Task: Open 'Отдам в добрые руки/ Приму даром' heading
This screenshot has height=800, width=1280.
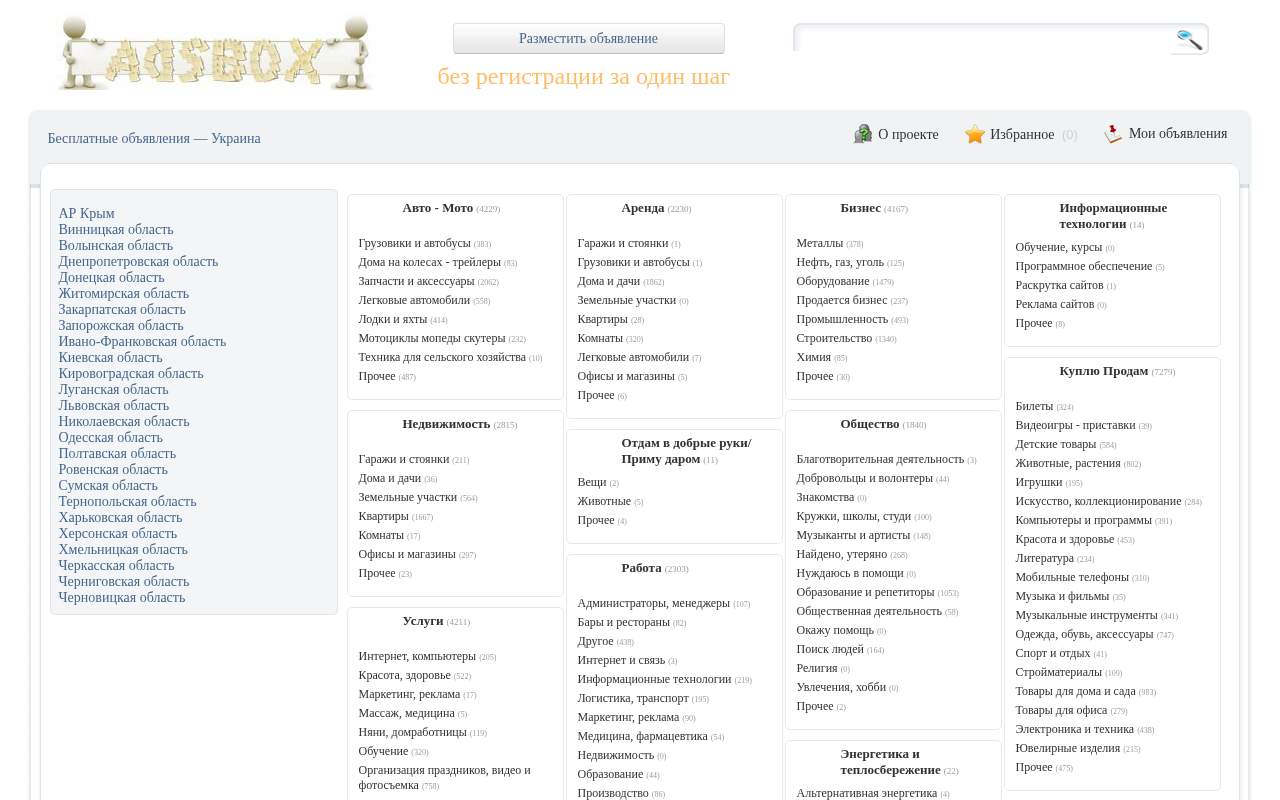Action: (x=686, y=451)
